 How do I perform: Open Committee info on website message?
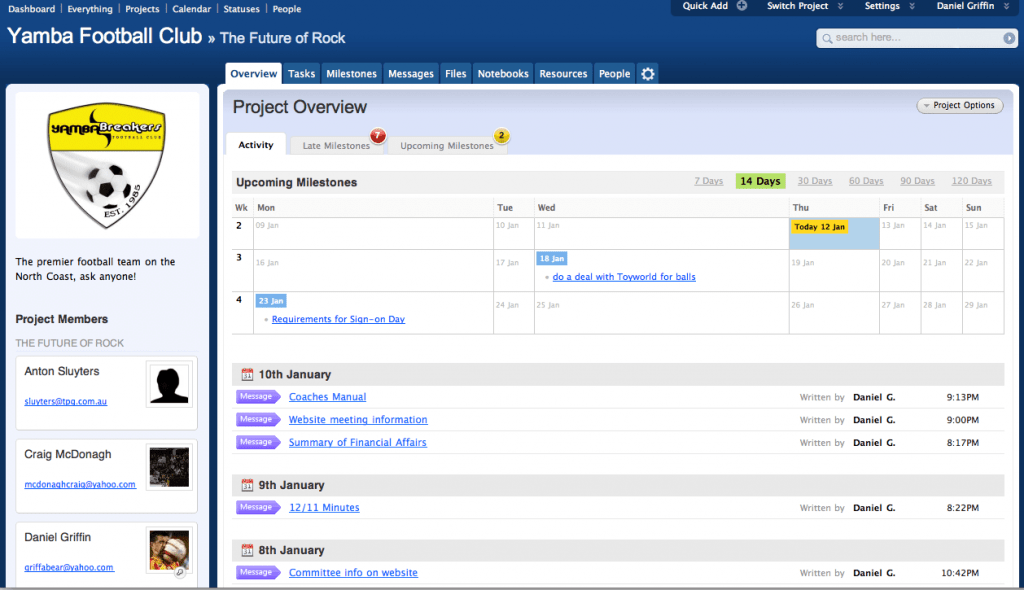tap(353, 572)
